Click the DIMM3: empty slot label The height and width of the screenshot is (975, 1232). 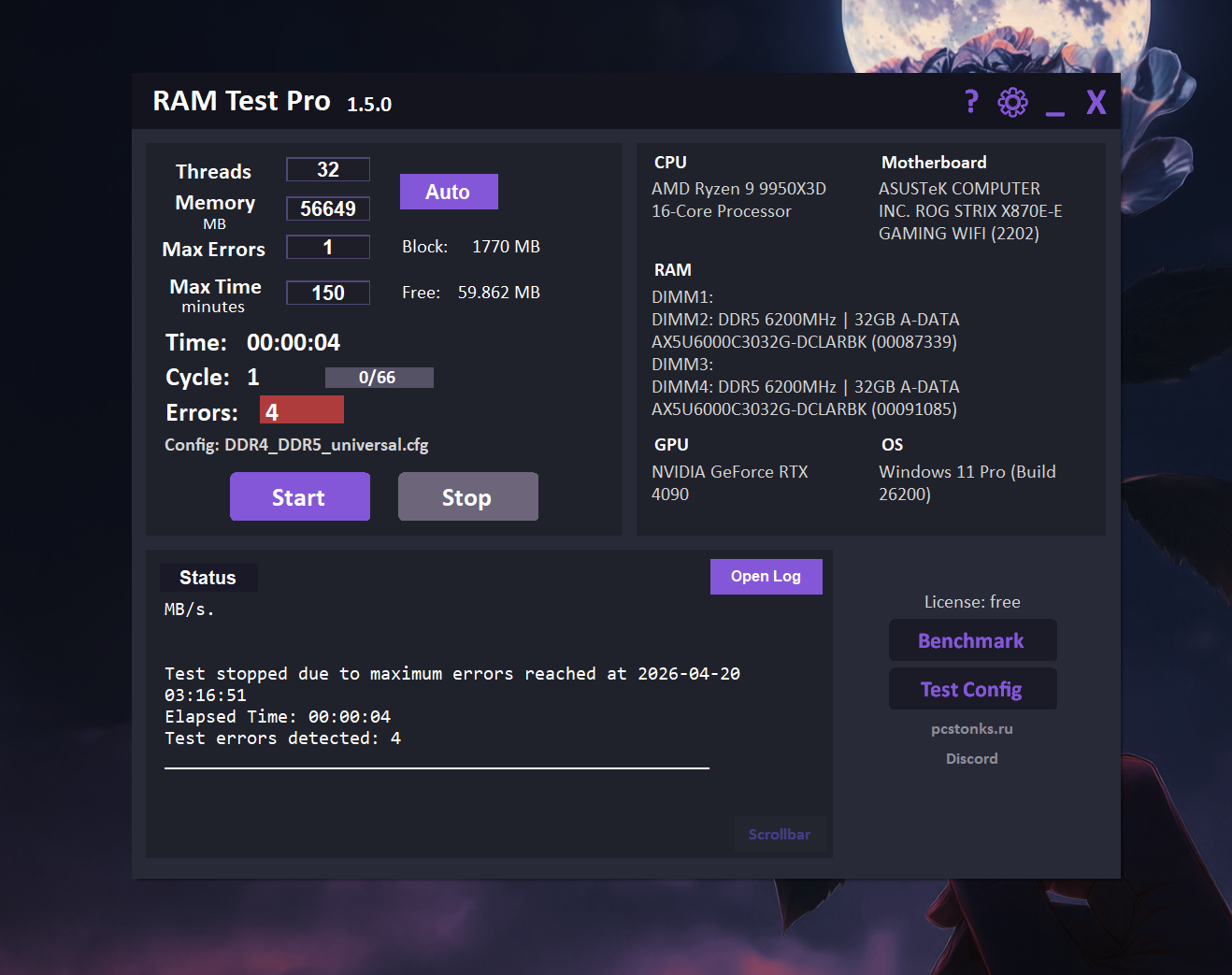[682, 365]
